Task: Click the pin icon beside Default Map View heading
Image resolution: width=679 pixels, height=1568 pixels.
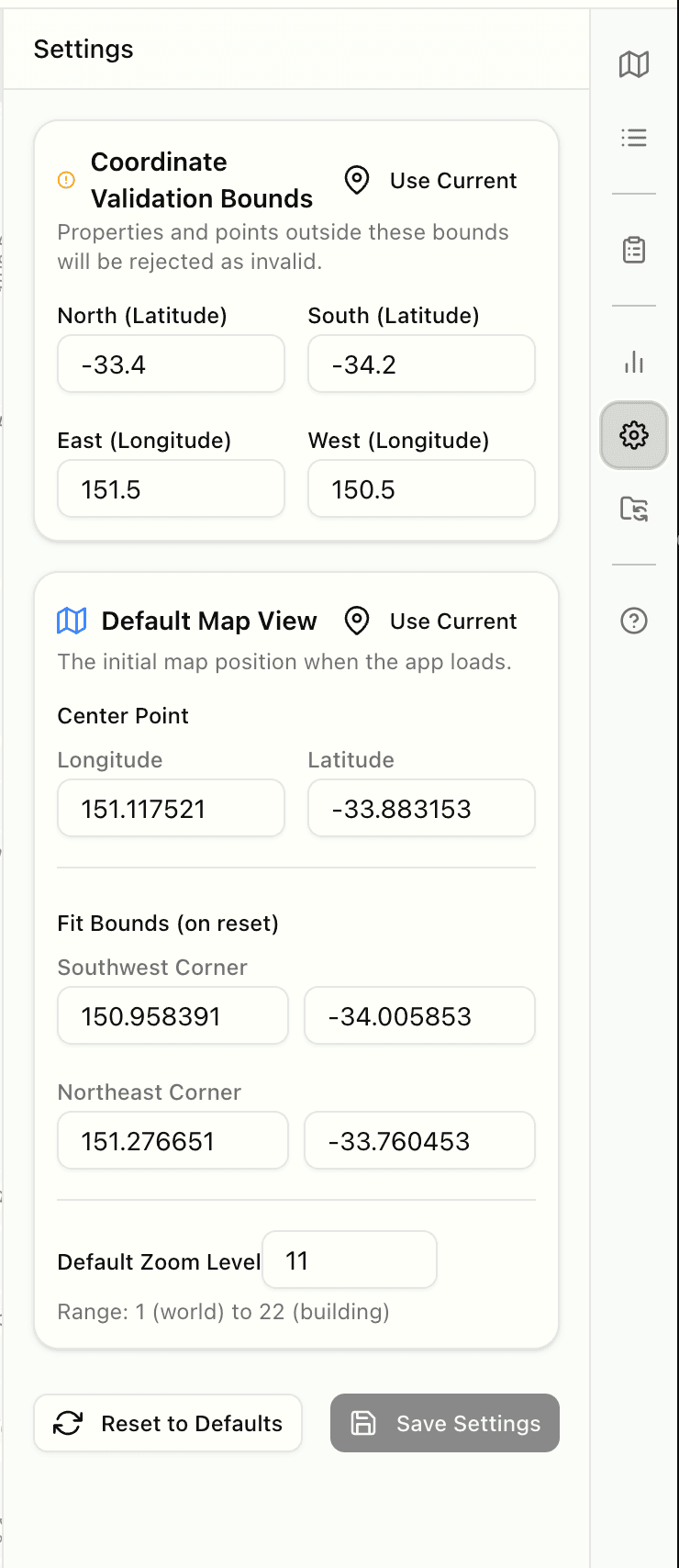Action: [356, 621]
